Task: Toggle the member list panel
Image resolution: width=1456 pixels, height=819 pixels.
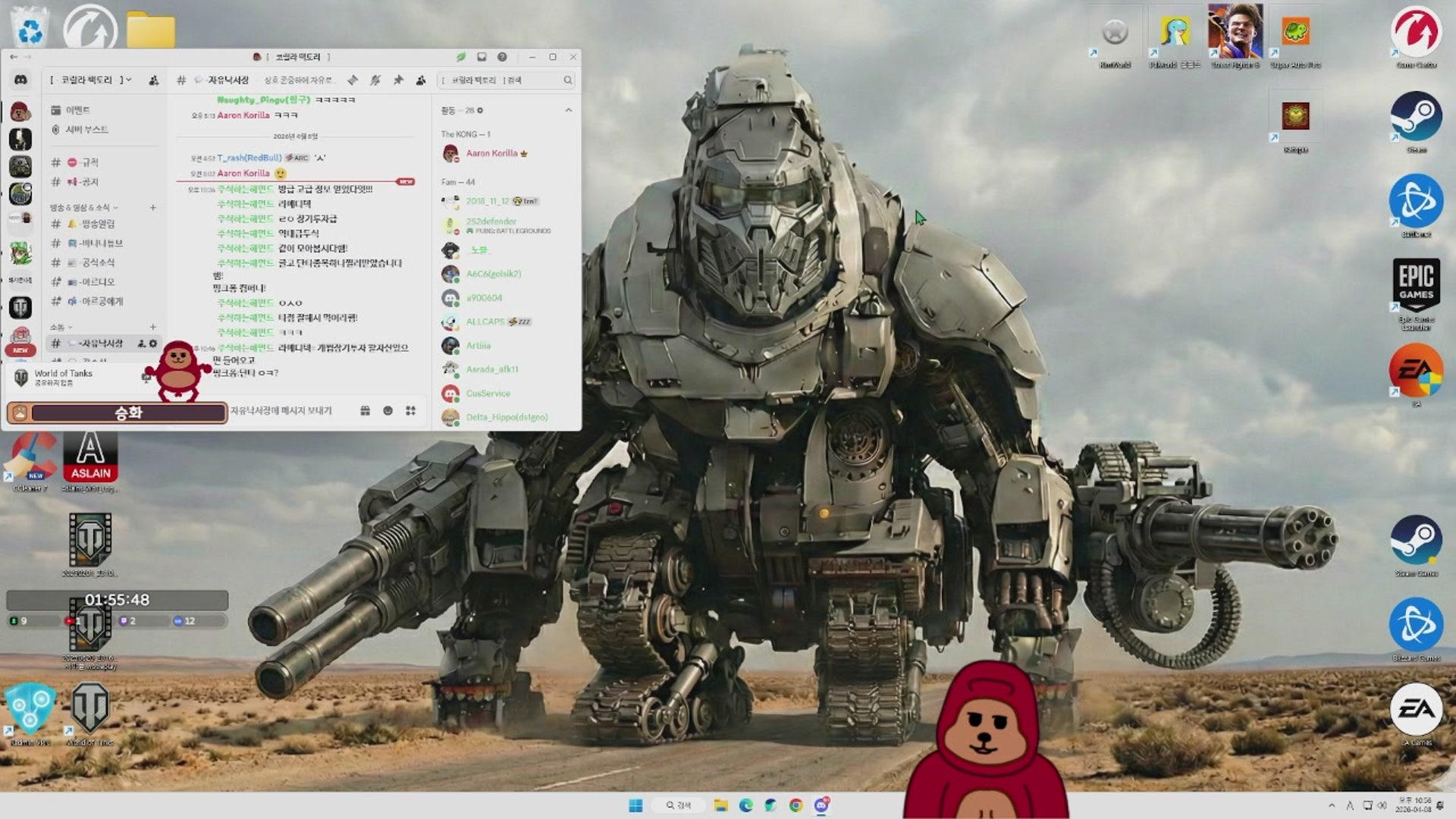Action: tap(421, 80)
